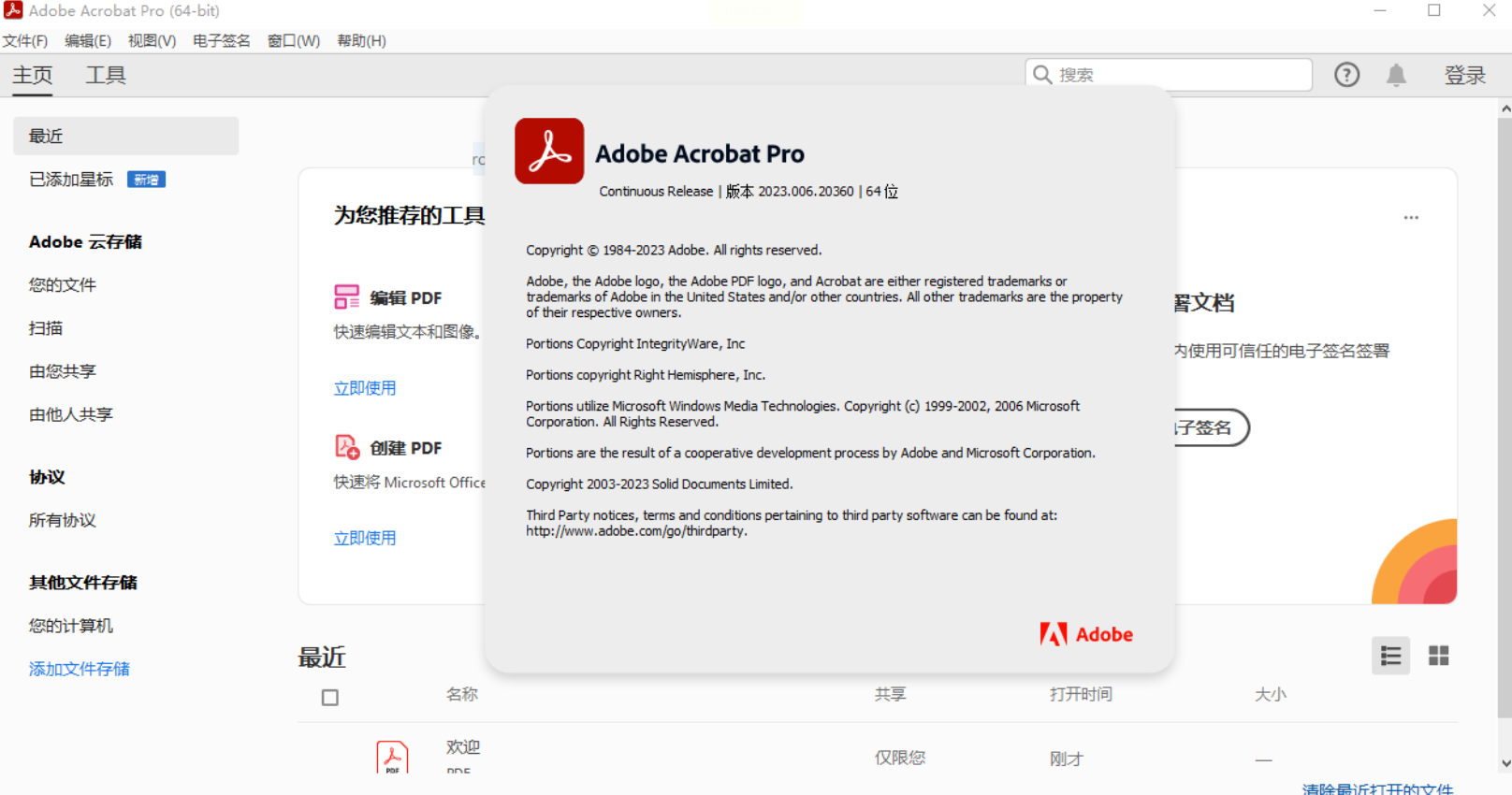This screenshot has width=1512, height=795.
Task: Open the 视图(V) menu
Action: [152, 41]
